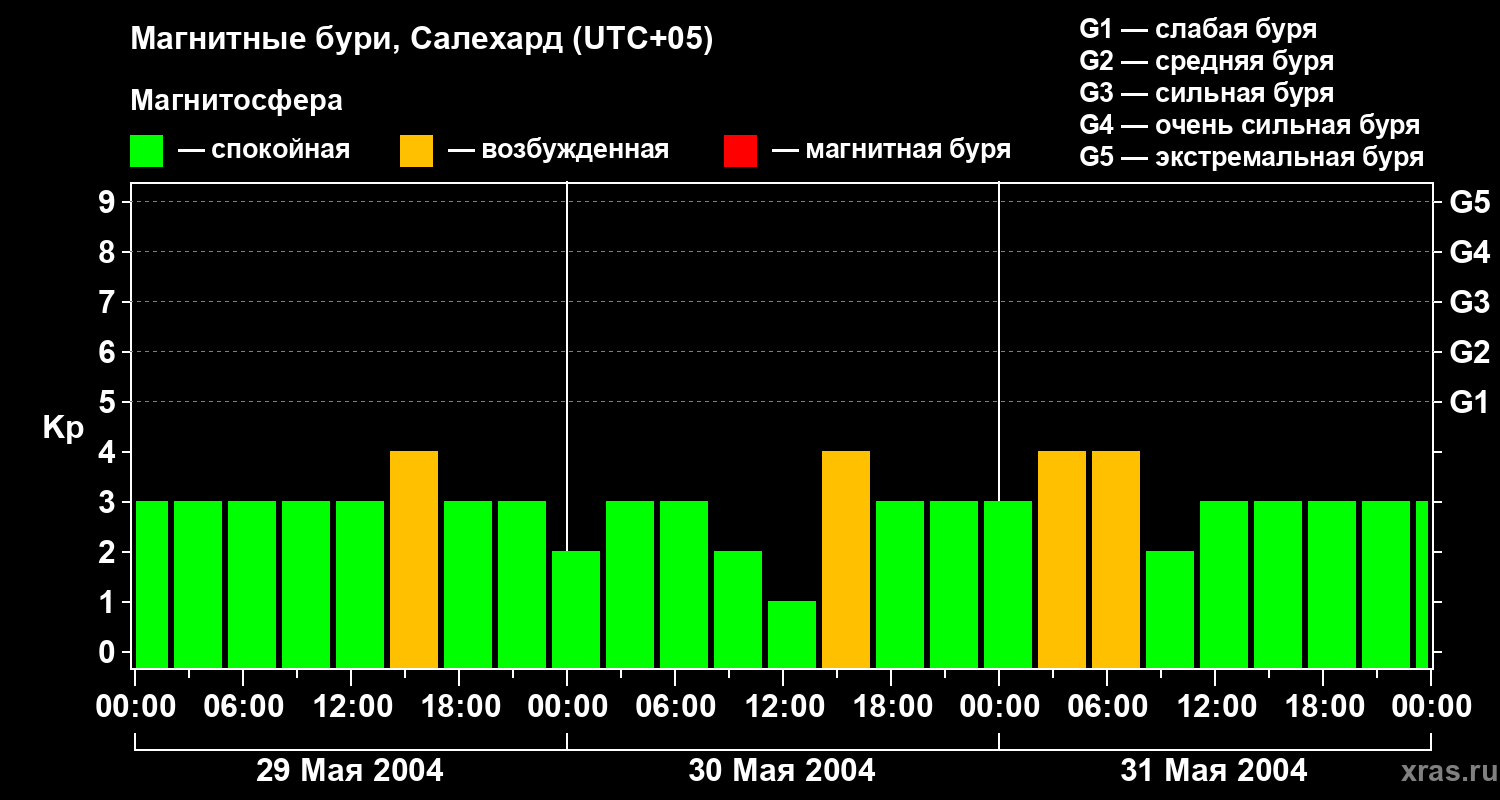Click the date label '30 Мая 2004'
Image resolution: width=1500 pixels, height=800 pixels.
click(x=782, y=770)
